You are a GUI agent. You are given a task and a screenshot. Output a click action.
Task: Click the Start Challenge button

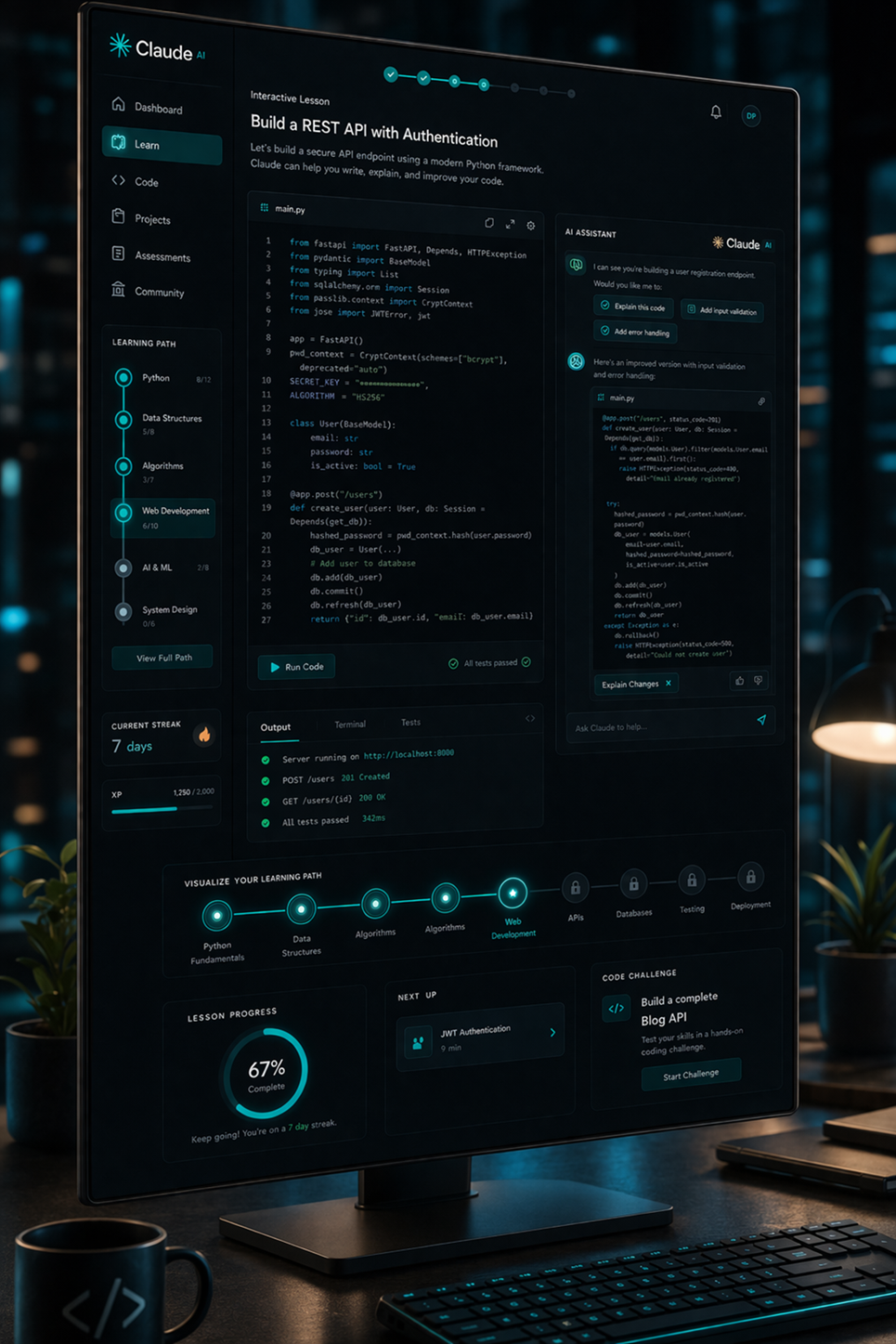click(691, 1075)
